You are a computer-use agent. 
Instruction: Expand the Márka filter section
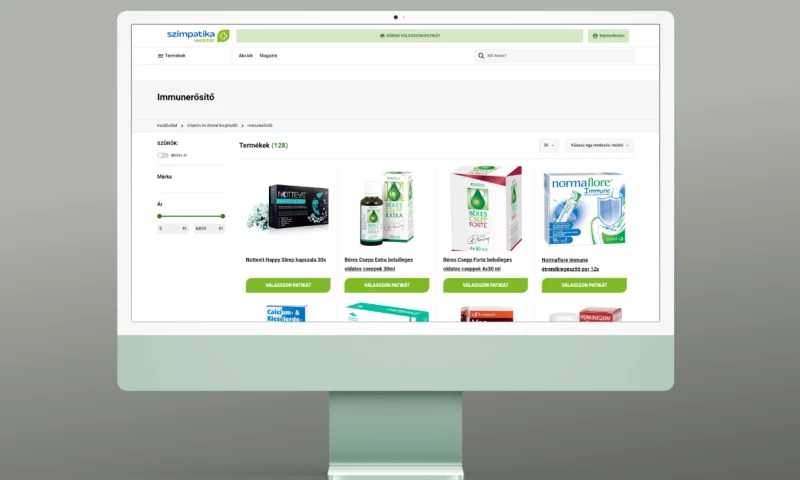pyautogui.click(x=164, y=176)
